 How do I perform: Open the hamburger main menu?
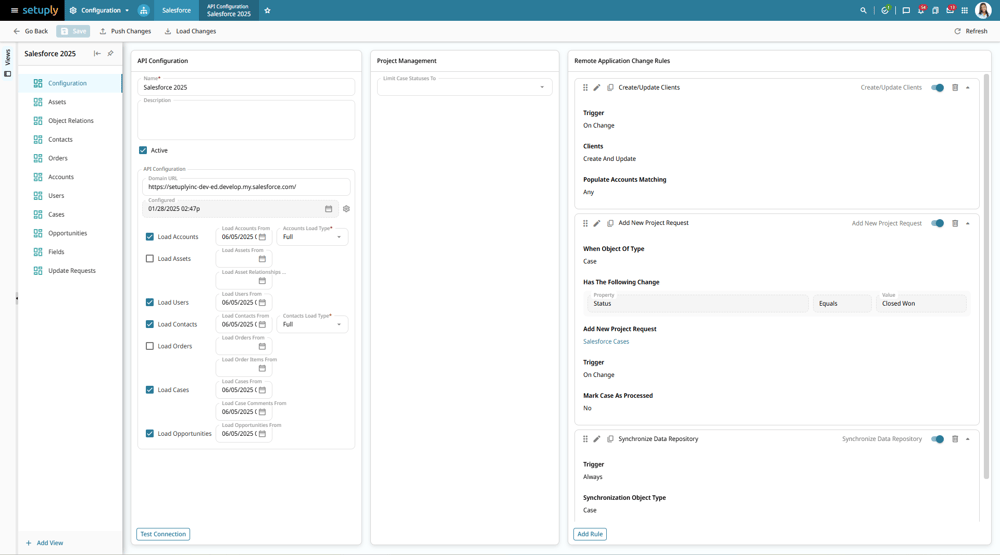coord(14,10)
